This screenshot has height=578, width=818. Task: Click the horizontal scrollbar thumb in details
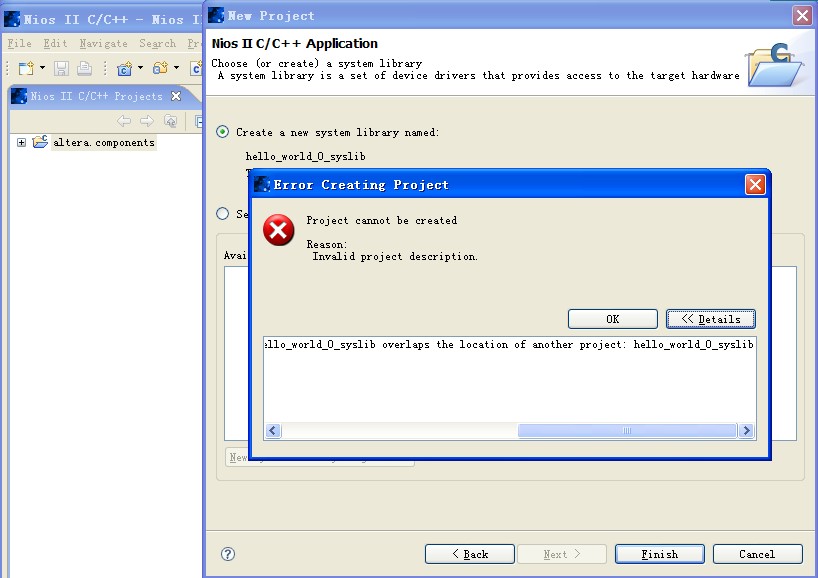tap(627, 430)
